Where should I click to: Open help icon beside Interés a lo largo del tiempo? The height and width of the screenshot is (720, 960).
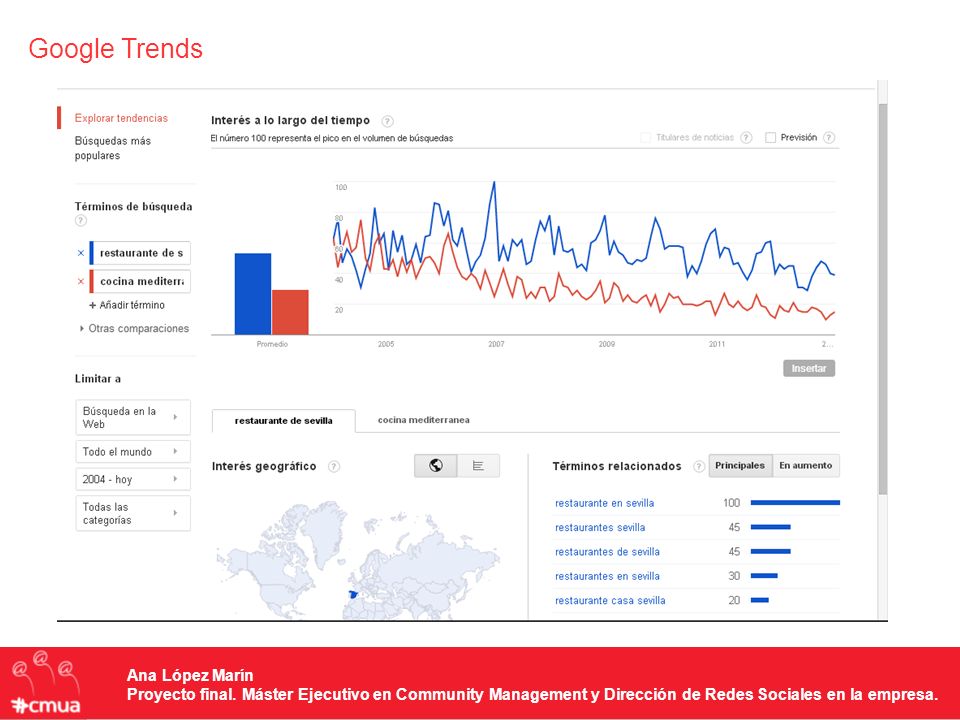[x=387, y=121]
